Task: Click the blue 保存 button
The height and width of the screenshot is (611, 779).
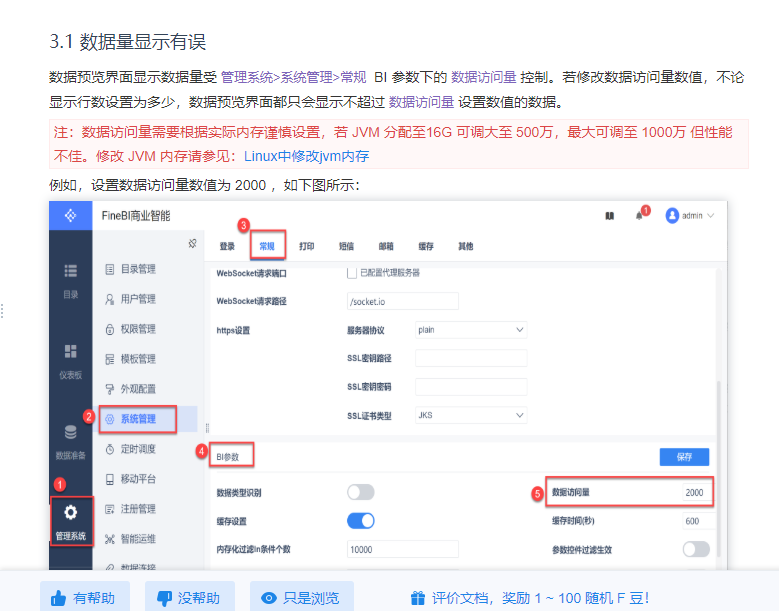Action: [x=684, y=457]
